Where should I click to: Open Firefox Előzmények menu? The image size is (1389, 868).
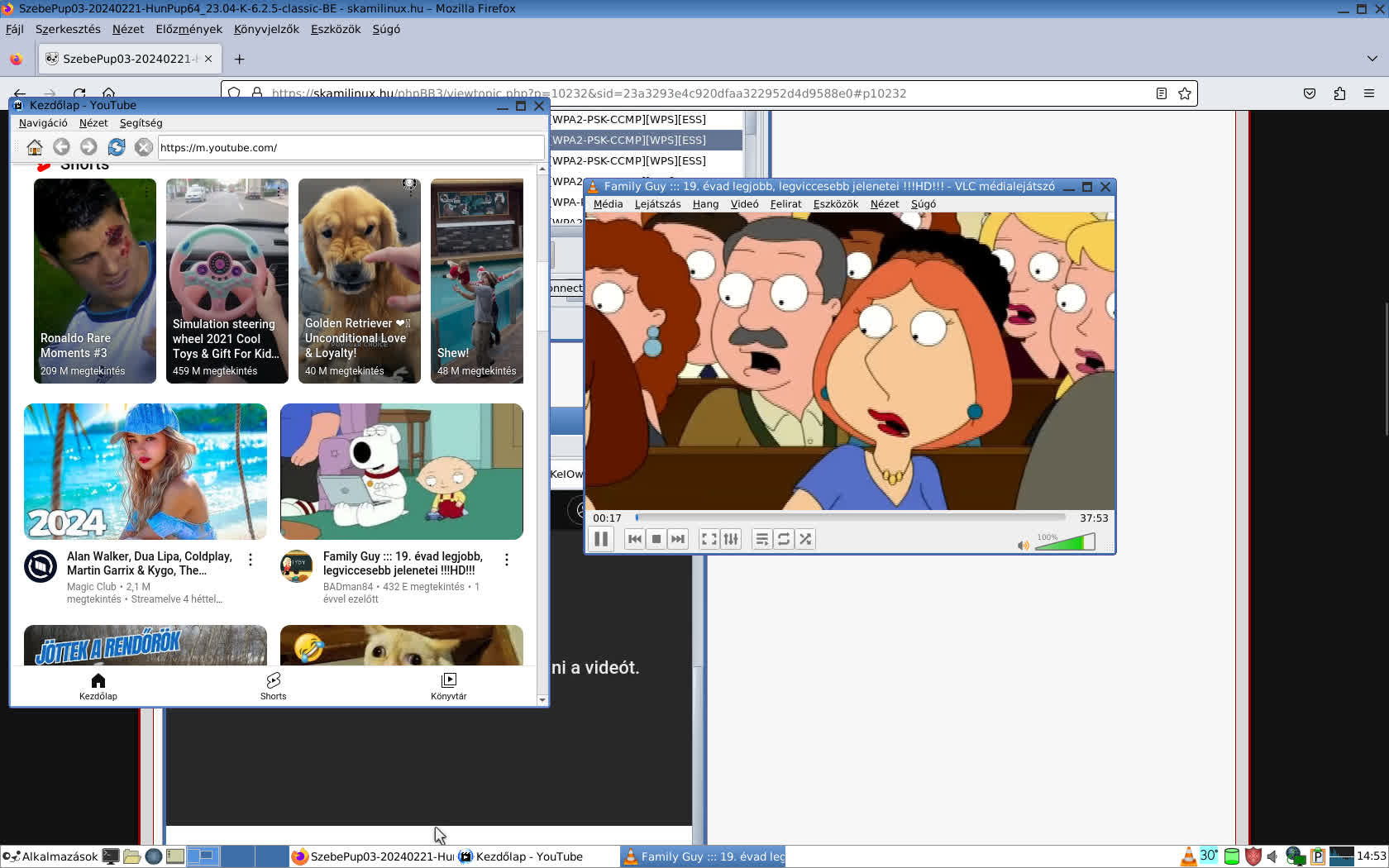tap(189, 29)
